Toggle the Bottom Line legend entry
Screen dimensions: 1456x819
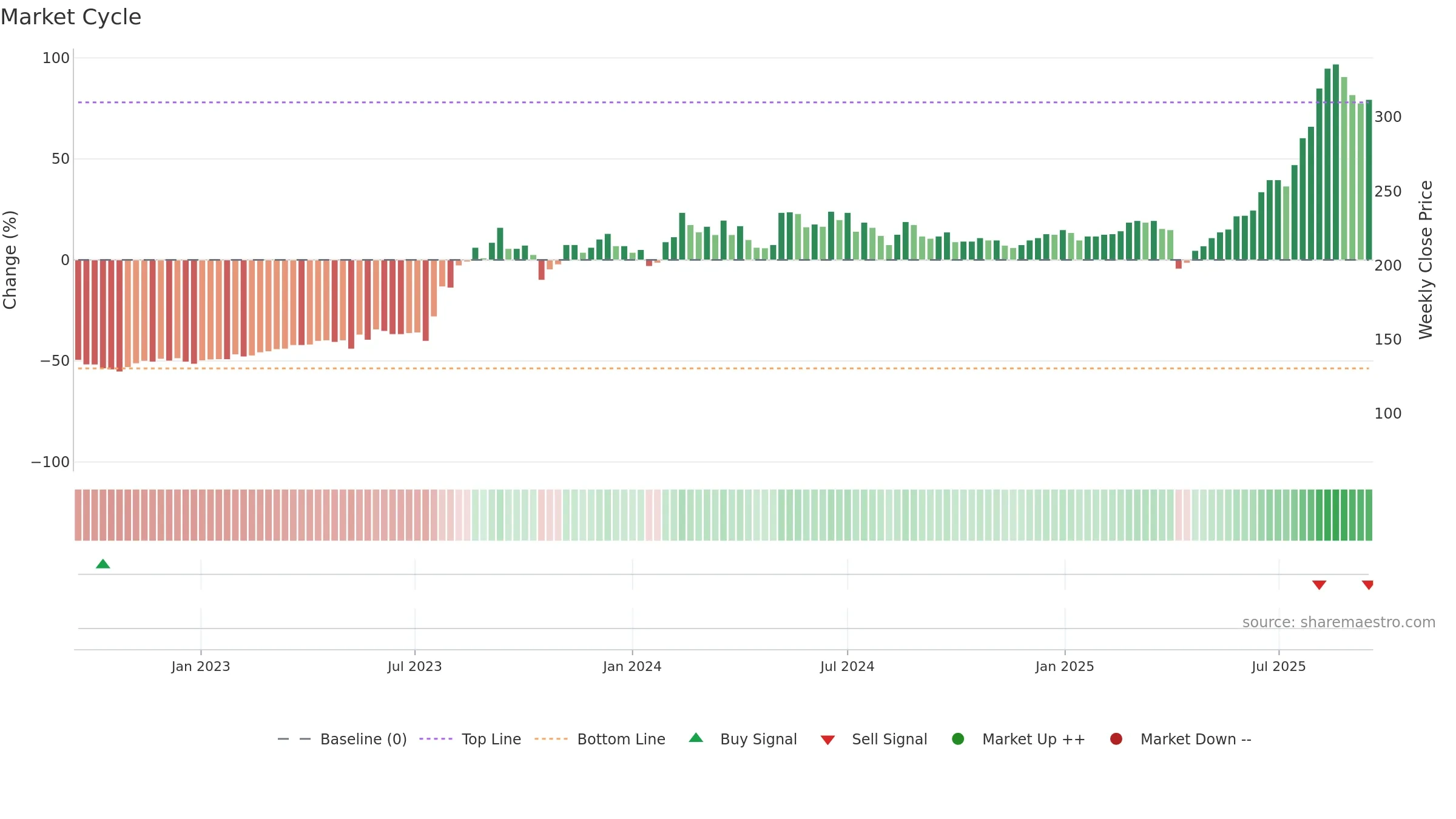(x=600, y=739)
